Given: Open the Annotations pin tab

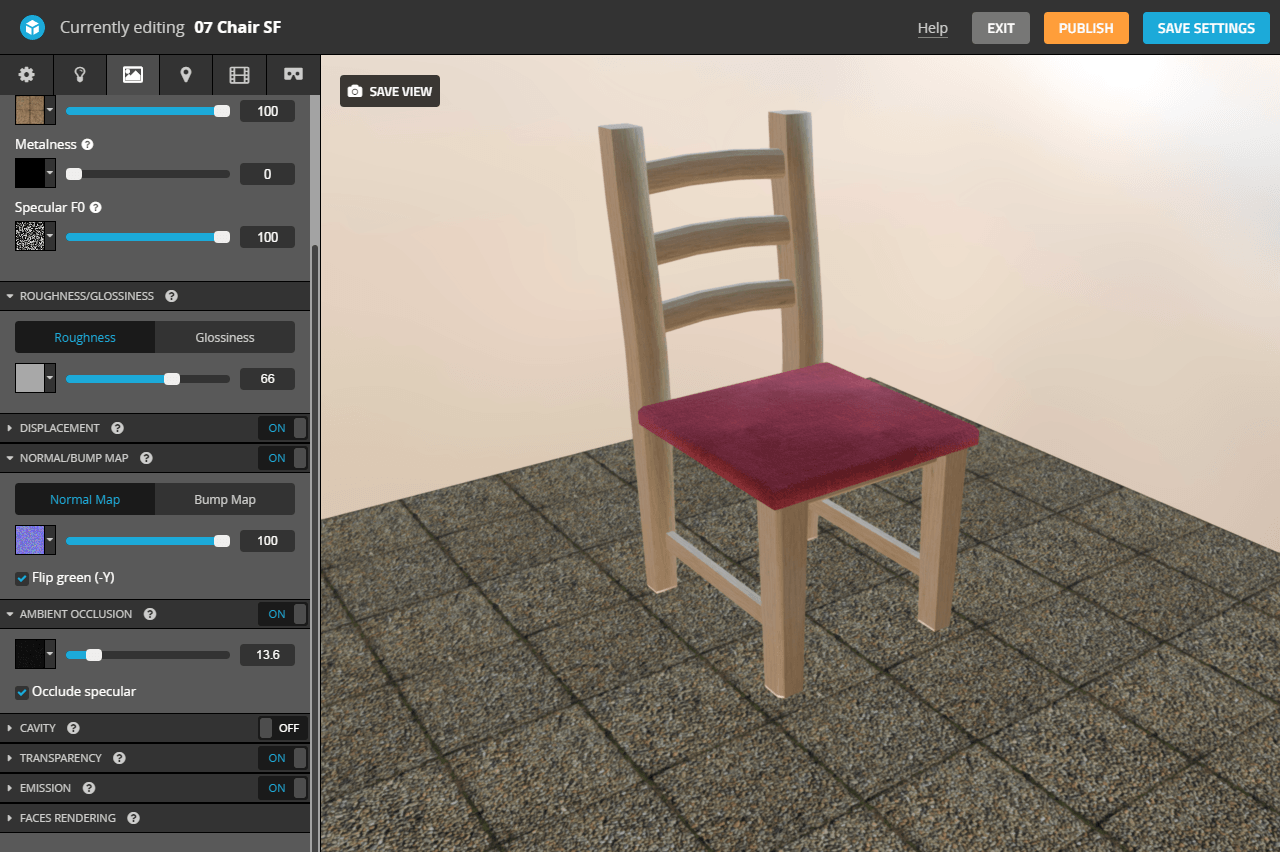Looking at the screenshot, I should coord(186,75).
